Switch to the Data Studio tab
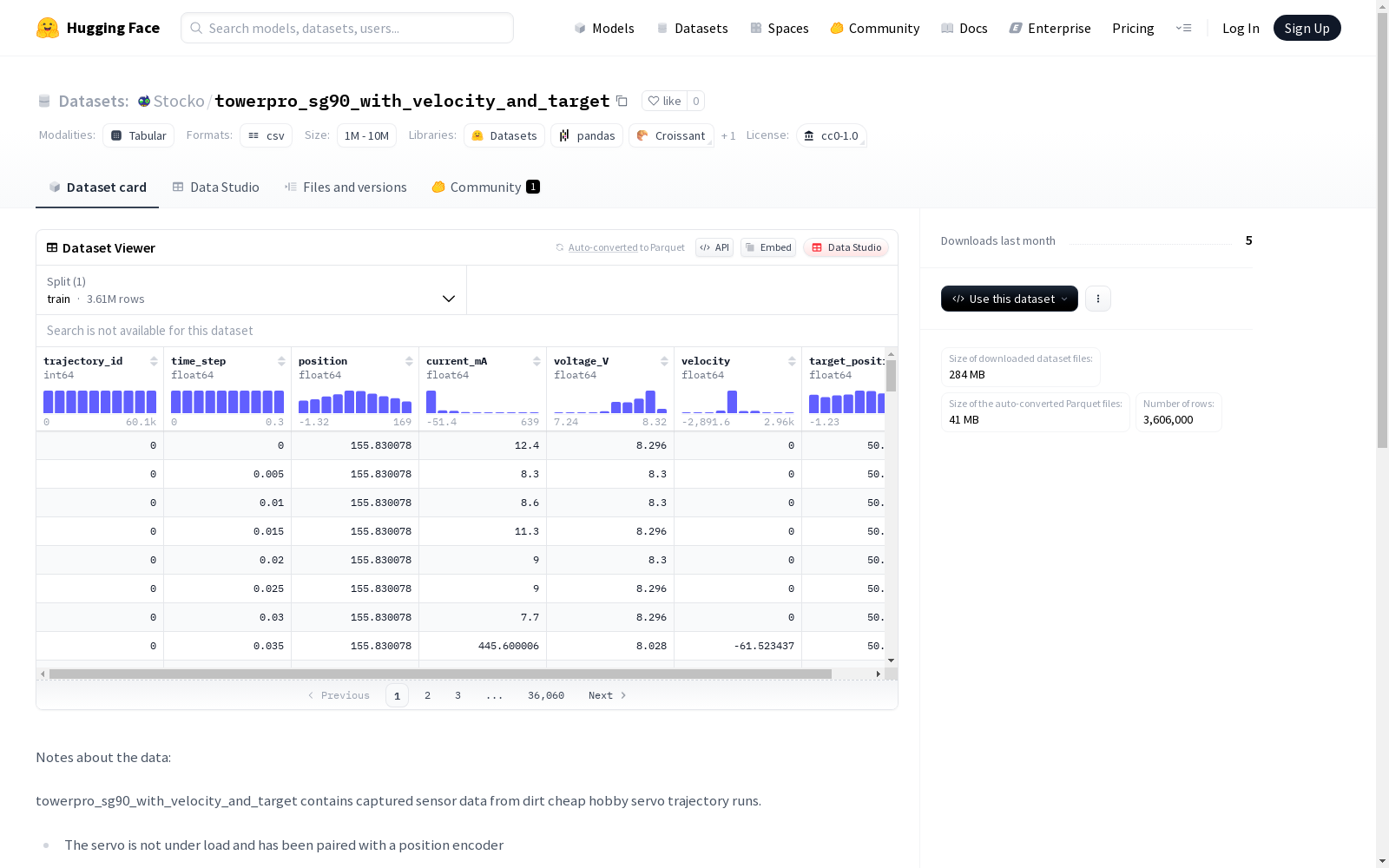The height and width of the screenshot is (868, 1389). point(216,187)
